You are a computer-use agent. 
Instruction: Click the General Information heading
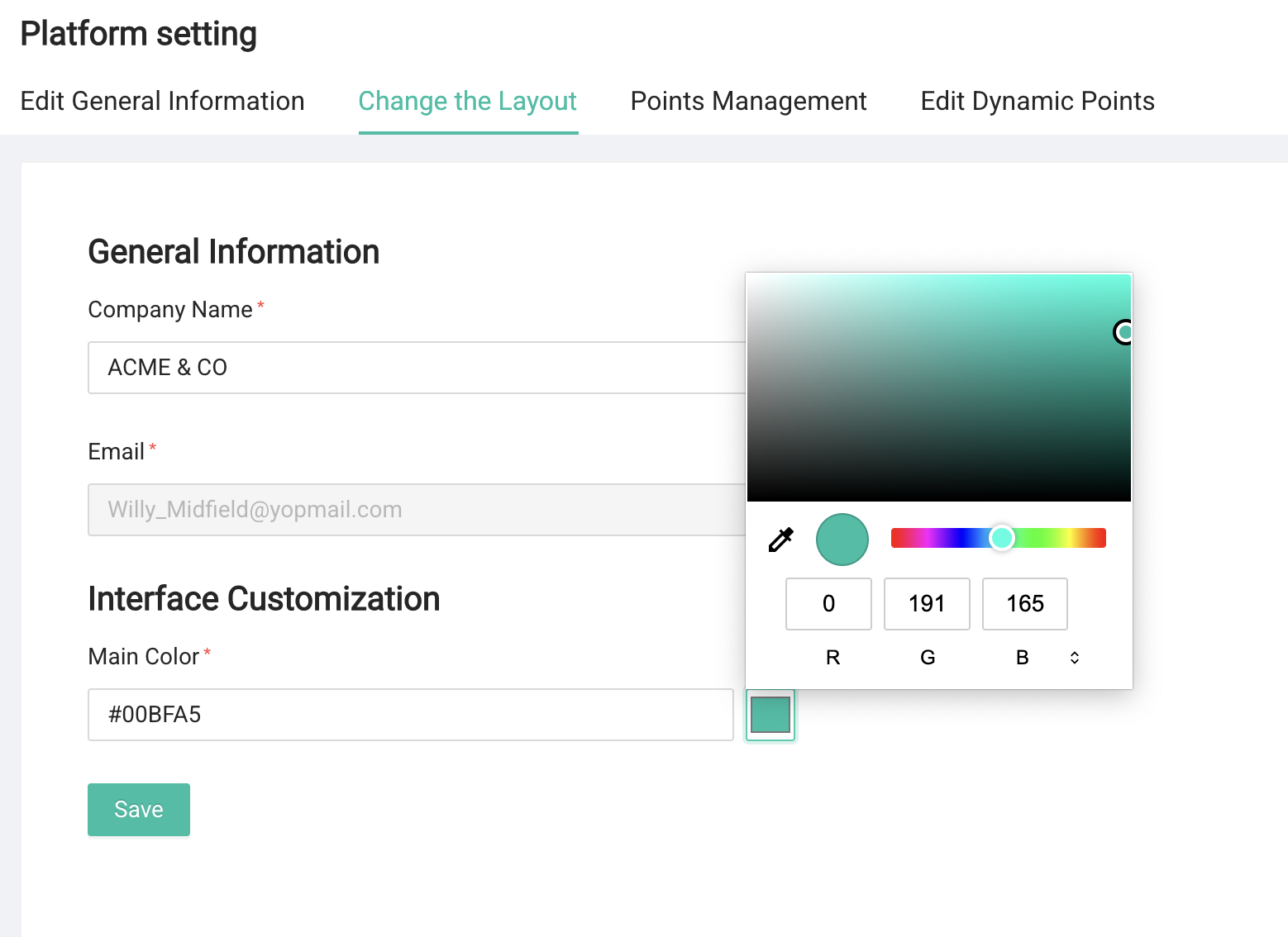(x=234, y=252)
